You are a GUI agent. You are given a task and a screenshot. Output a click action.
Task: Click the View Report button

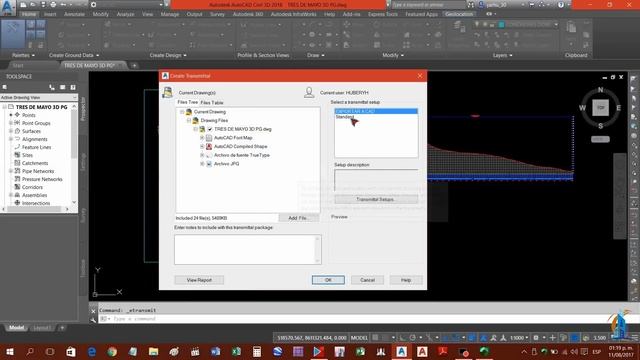(199, 280)
